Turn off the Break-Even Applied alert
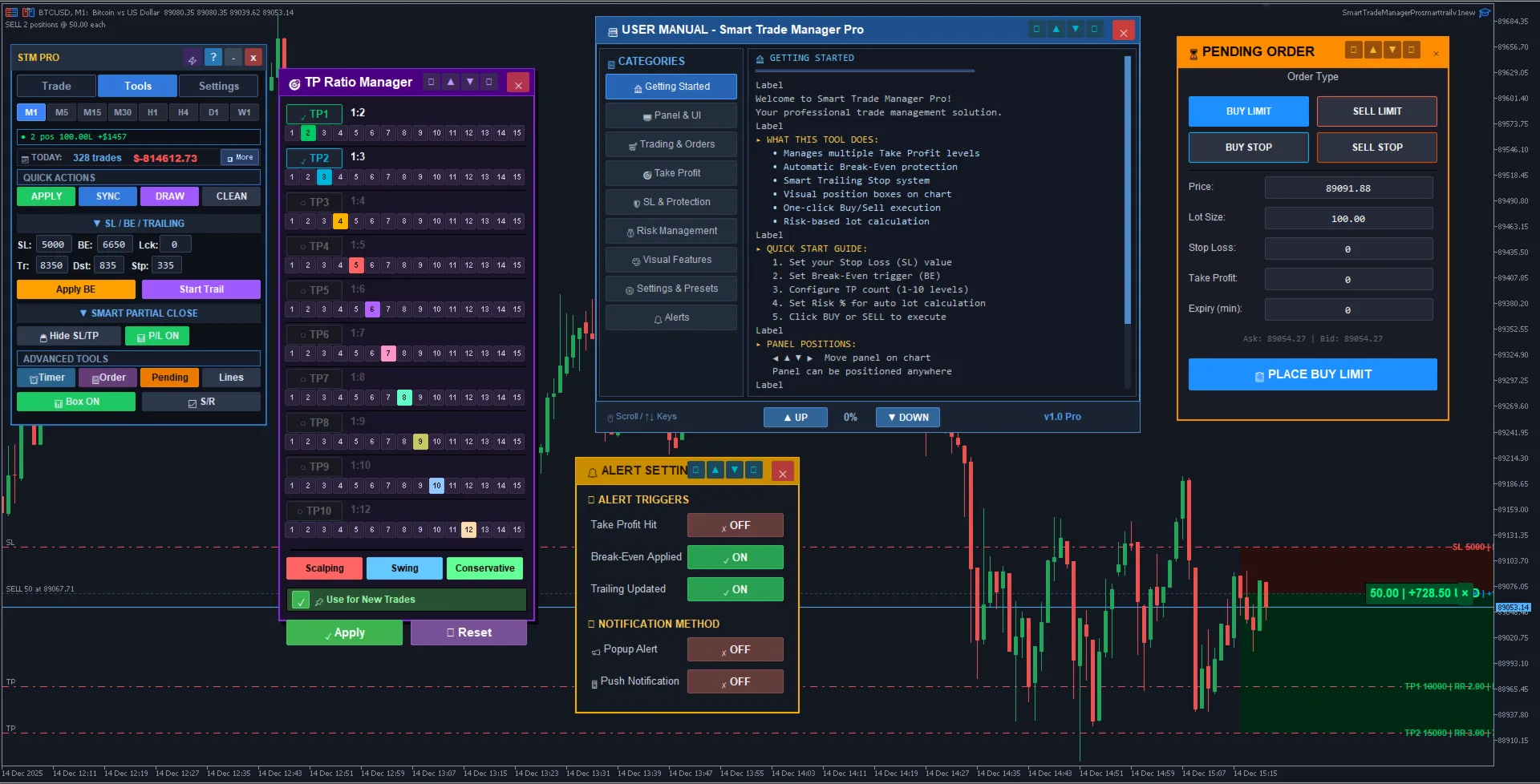 (x=735, y=556)
